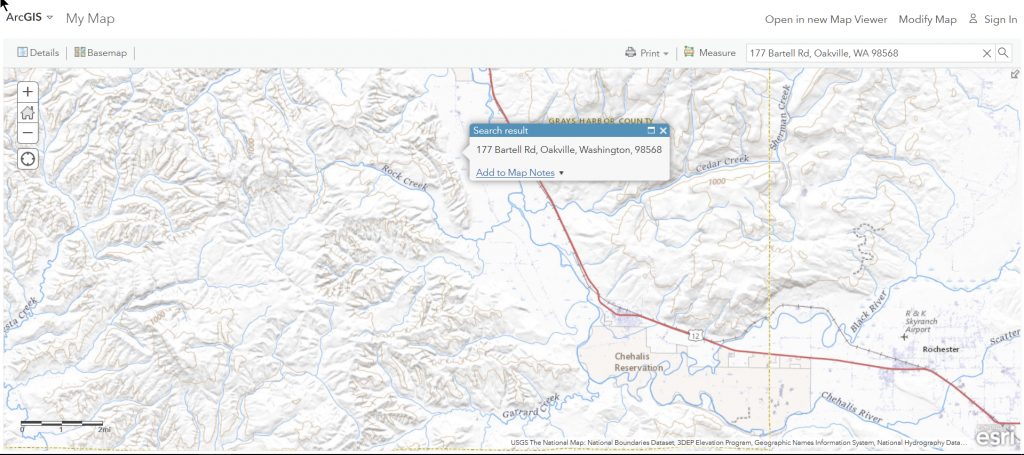Select Modify Map in header
1024x455 pixels.
927,19
